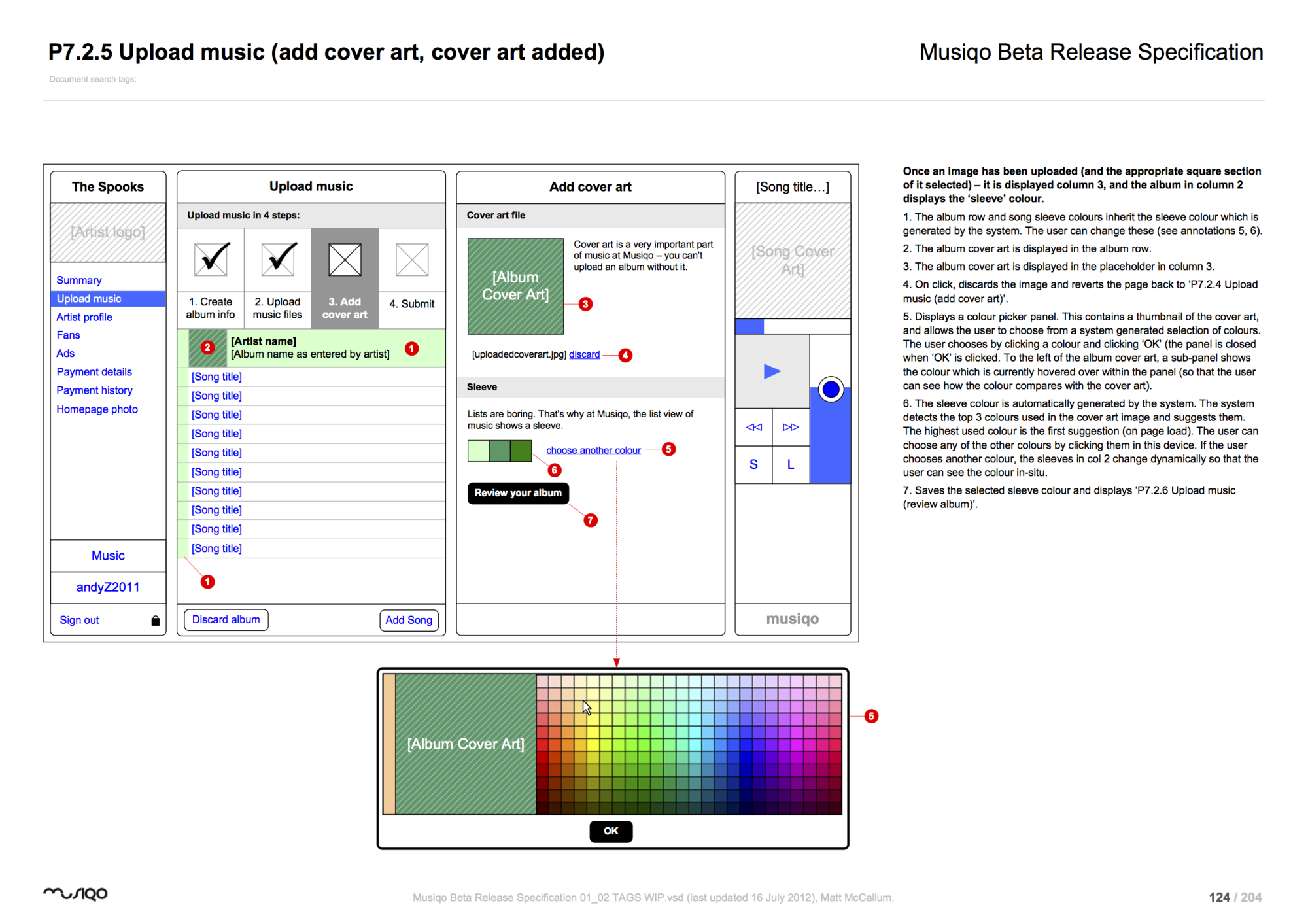Open Payment details in sidebar

[x=94, y=371]
